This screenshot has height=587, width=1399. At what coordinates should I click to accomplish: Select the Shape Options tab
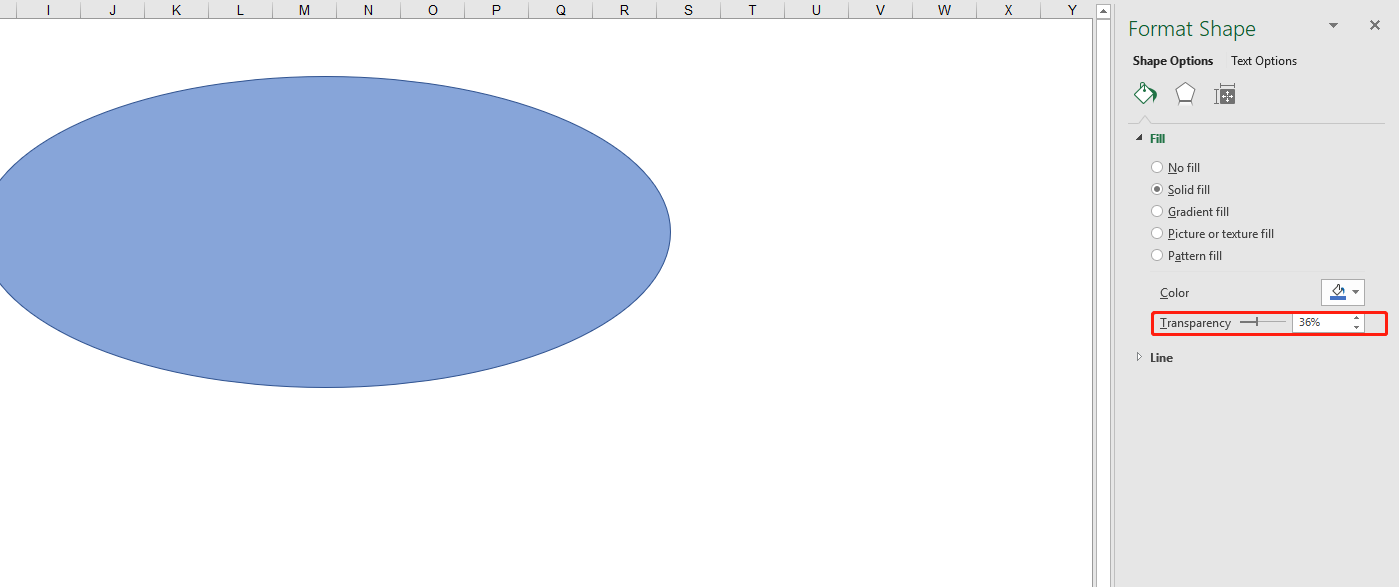point(1173,61)
